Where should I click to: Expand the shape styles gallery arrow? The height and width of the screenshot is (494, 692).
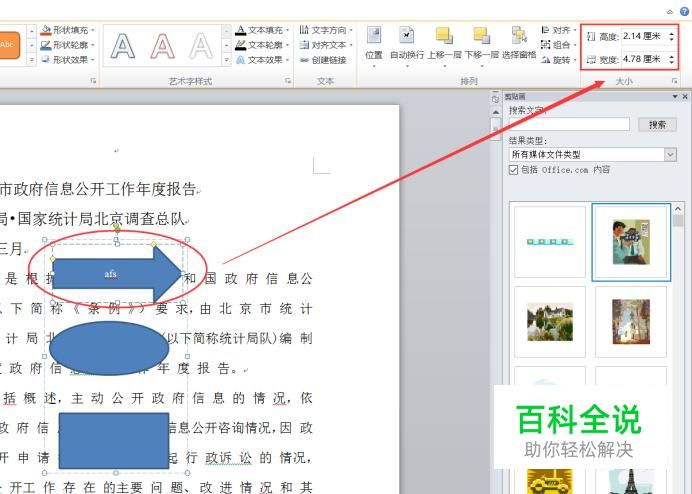(x=31, y=60)
